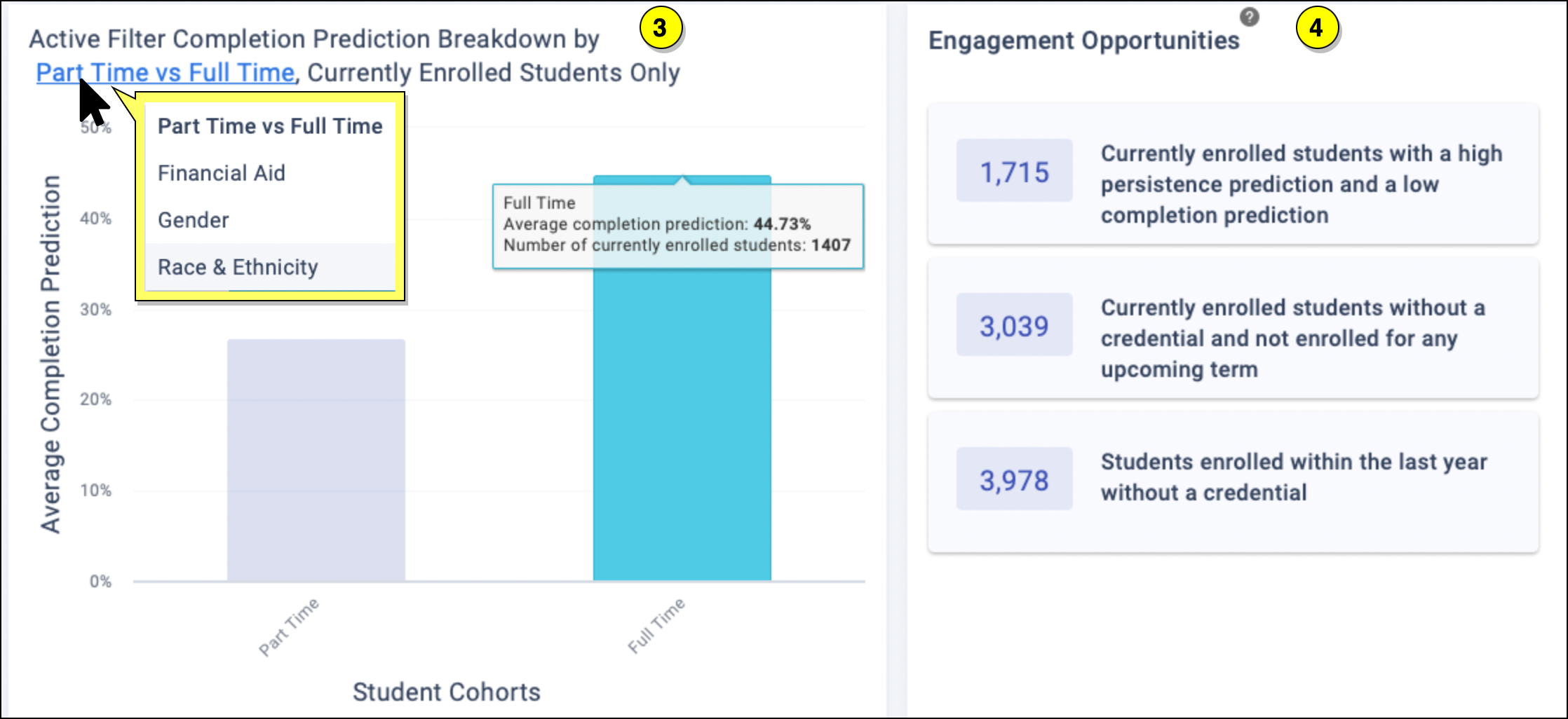This screenshot has height=719, width=1568.
Task: Select Part Time vs Full Time option
Action: pos(270,126)
